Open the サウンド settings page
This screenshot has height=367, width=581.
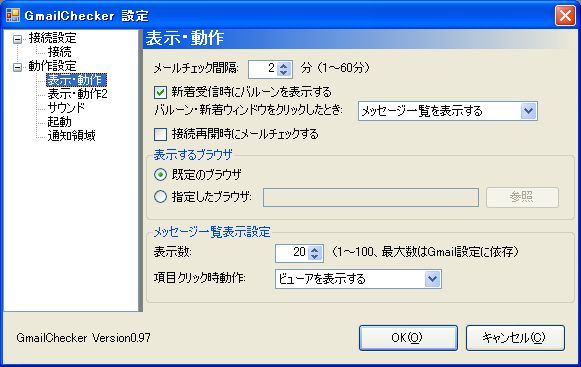[x=66, y=108]
